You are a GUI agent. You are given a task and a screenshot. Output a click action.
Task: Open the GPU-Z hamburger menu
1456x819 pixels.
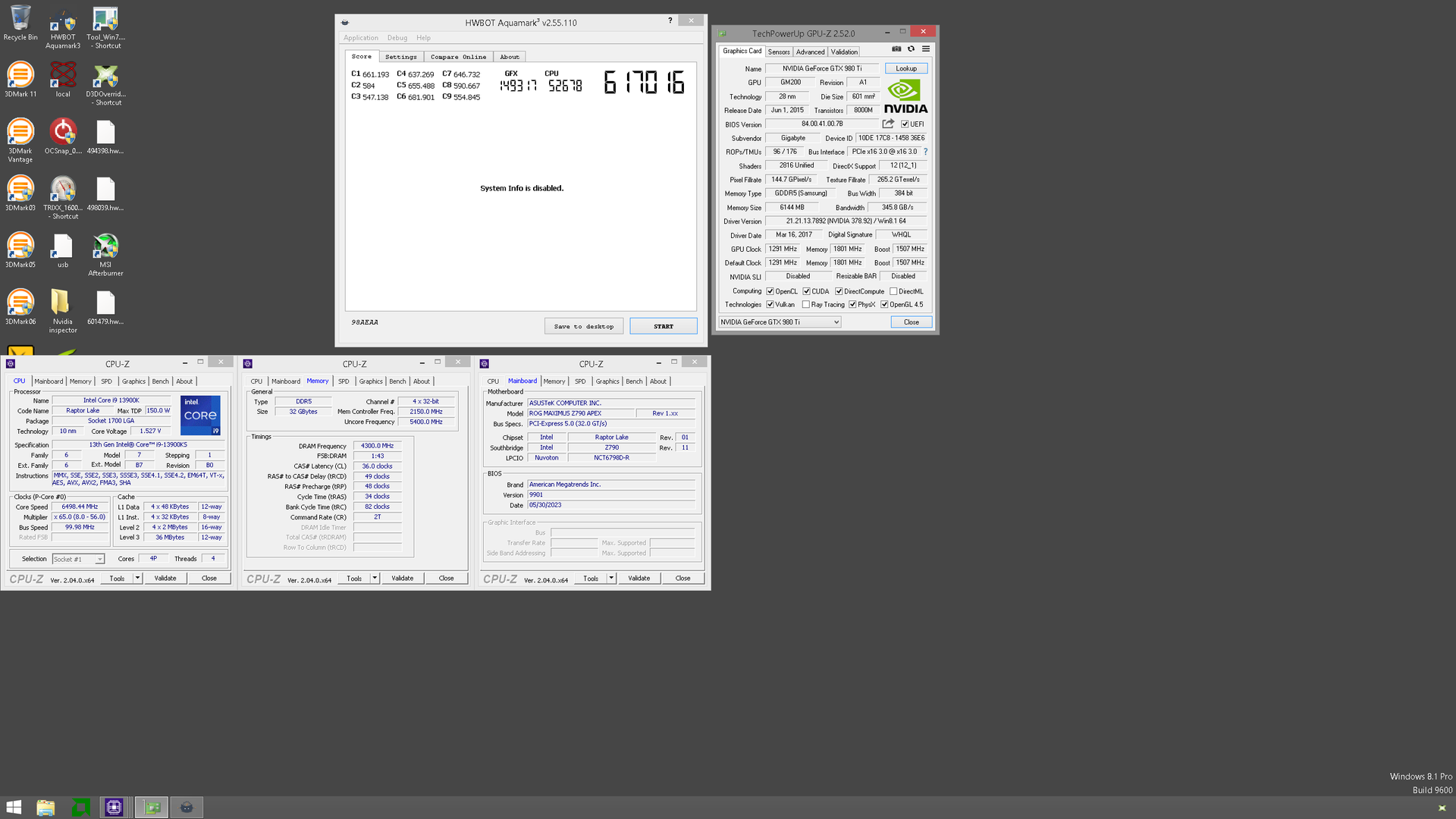[x=926, y=49]
